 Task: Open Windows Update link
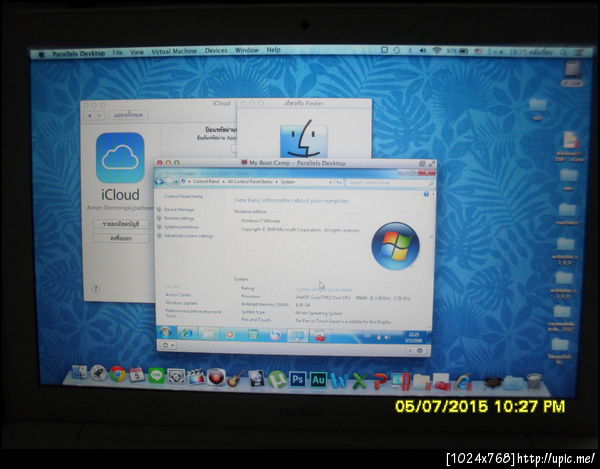coord(181,303)
